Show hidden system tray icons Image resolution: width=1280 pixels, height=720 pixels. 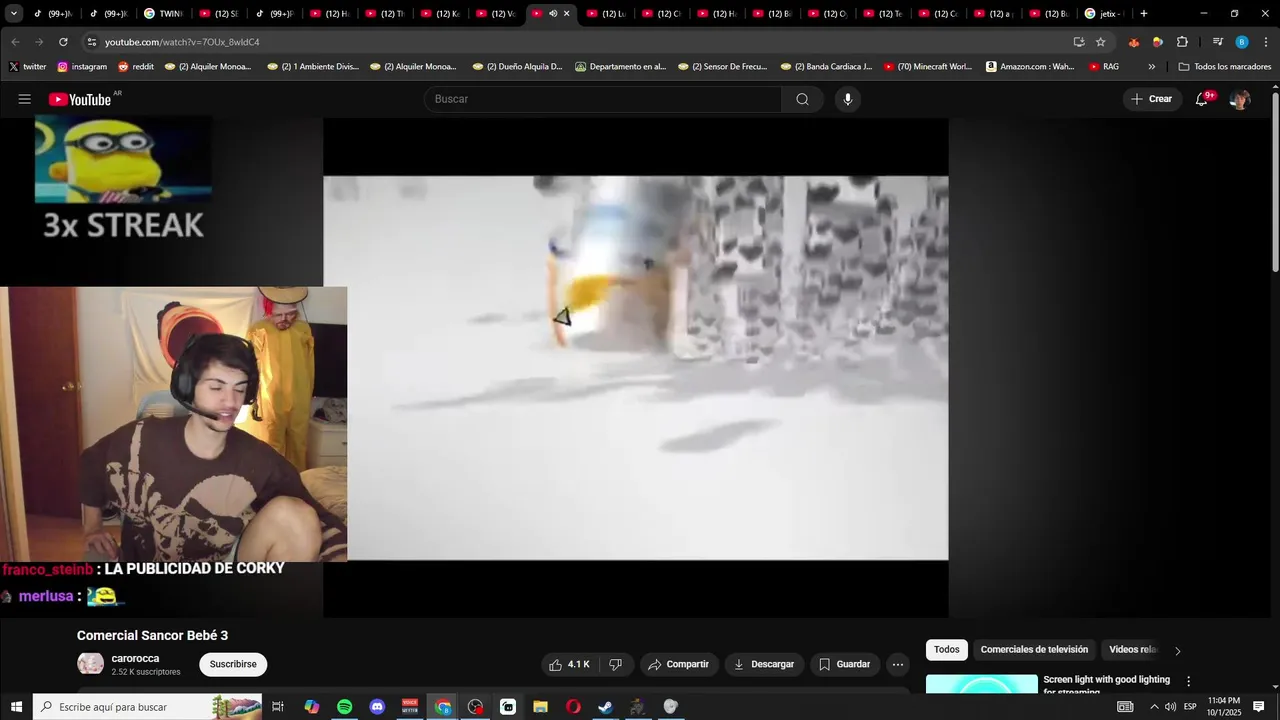(x=1154, y=707)
